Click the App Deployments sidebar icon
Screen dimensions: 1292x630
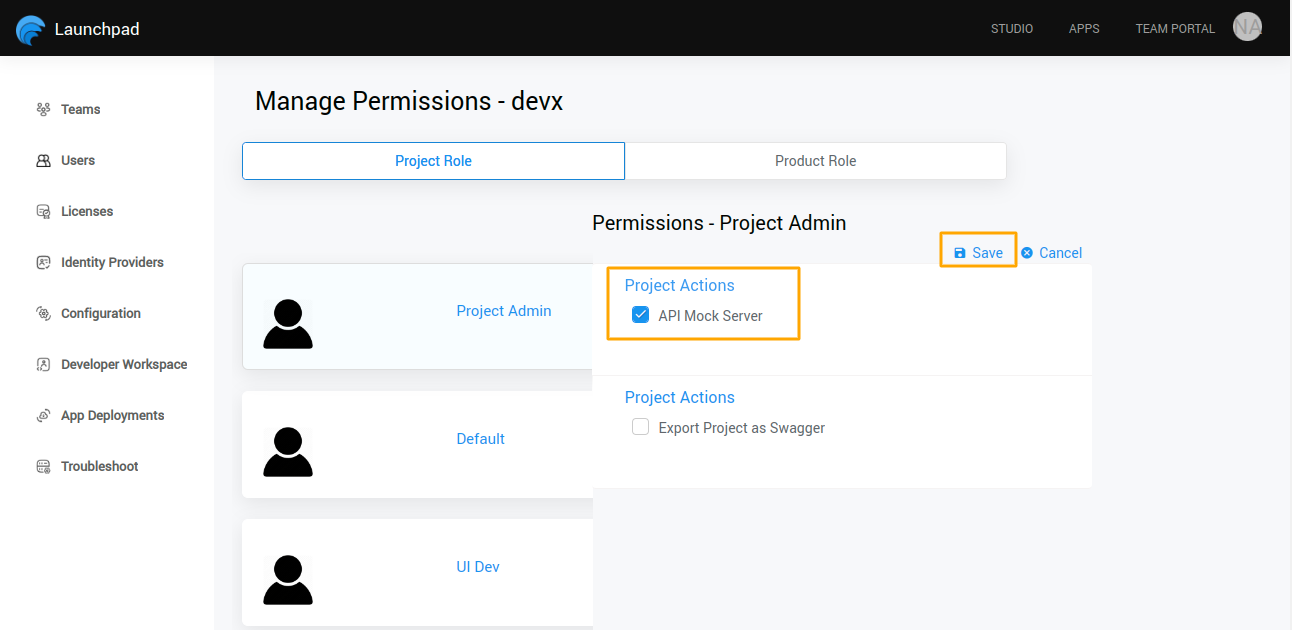pos(43,415)
